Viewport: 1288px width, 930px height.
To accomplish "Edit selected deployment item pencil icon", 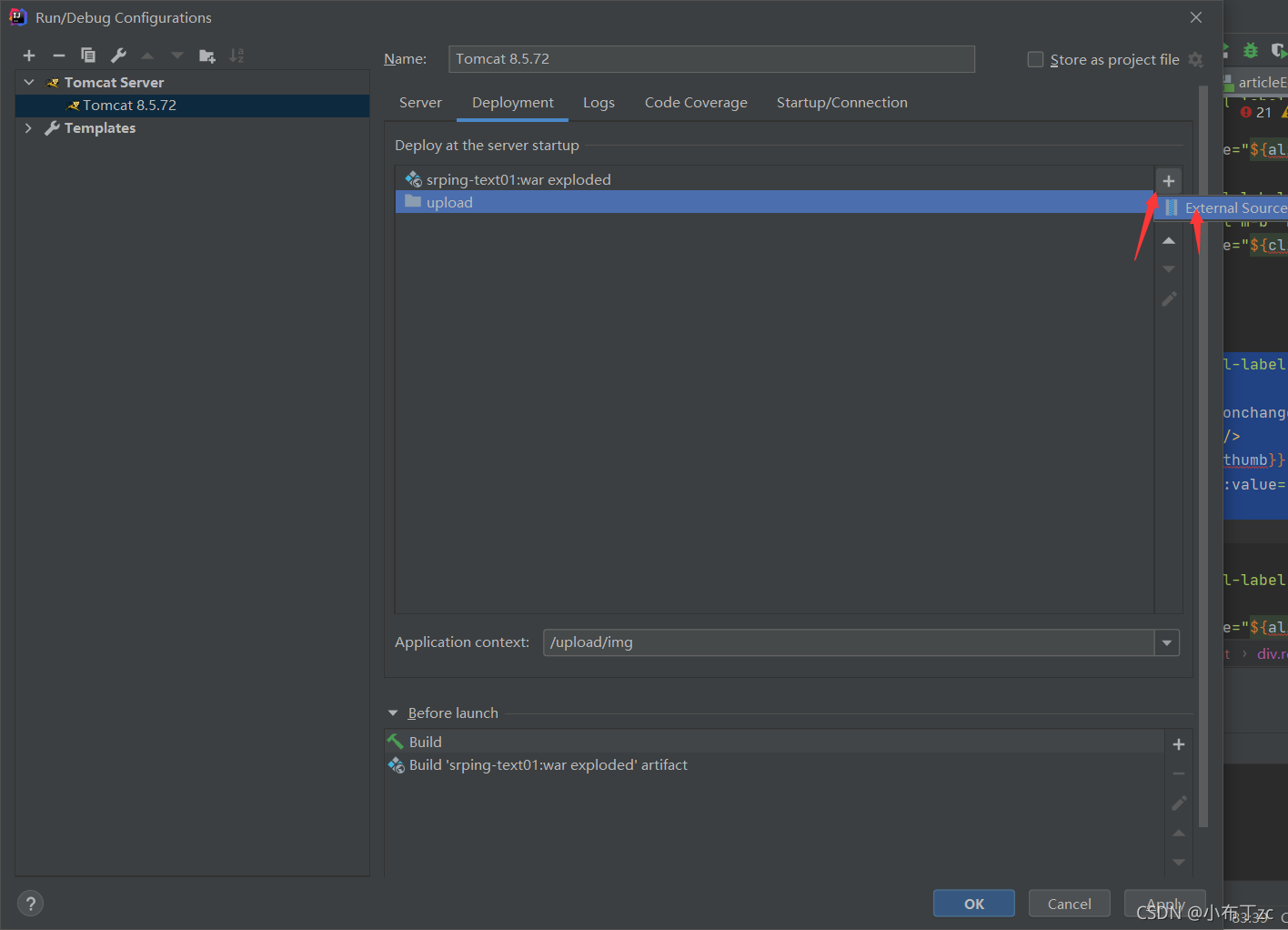I will tap(1169, 298).
